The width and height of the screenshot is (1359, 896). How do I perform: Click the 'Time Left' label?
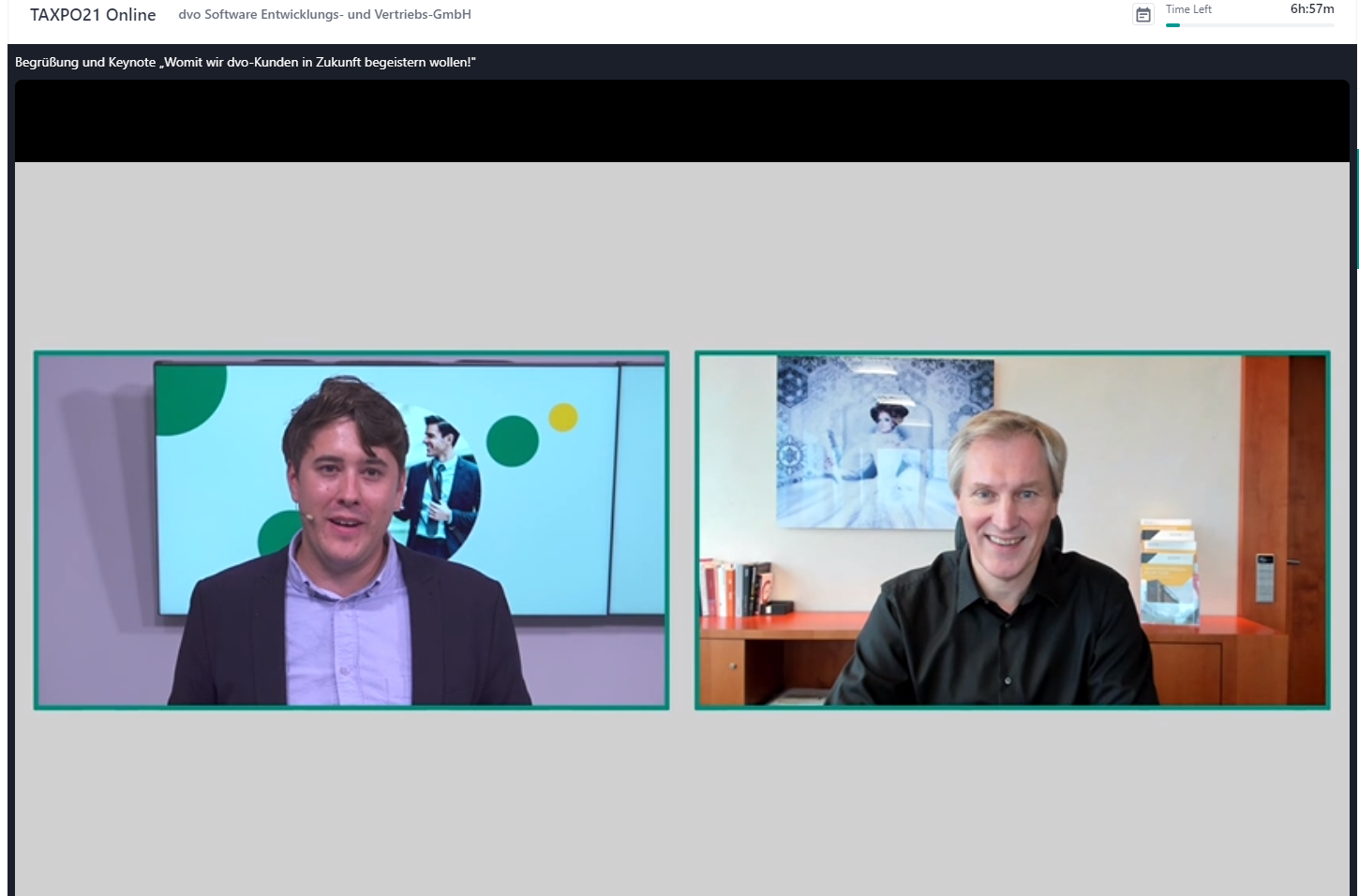(x=1188, y=9)
